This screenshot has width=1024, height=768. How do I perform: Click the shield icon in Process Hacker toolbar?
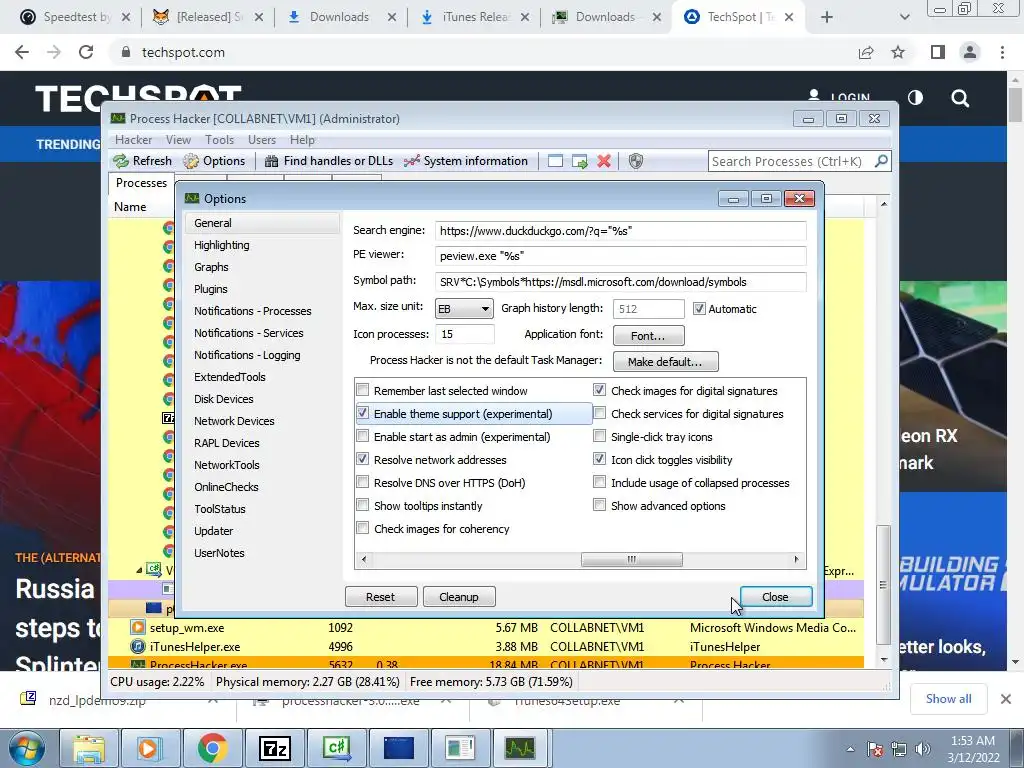[635, 161]
